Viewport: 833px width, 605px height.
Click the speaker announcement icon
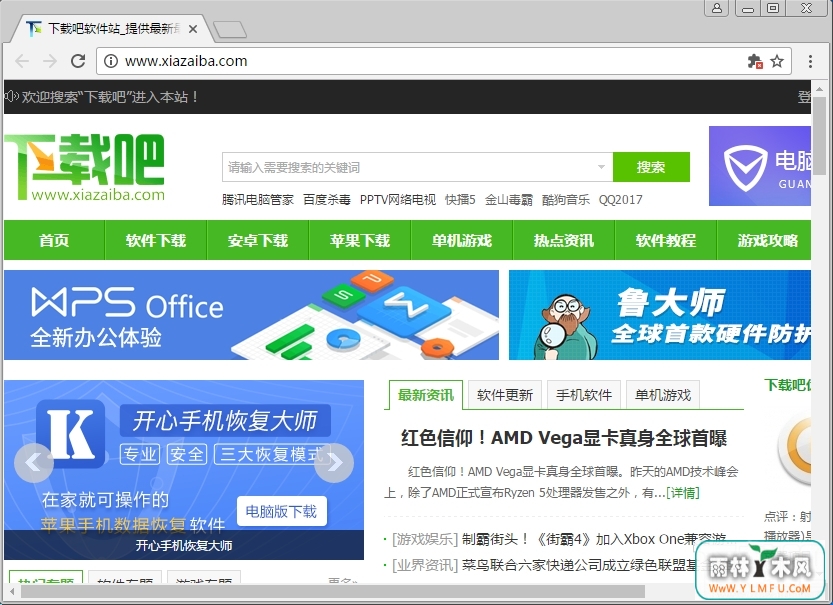12,97
